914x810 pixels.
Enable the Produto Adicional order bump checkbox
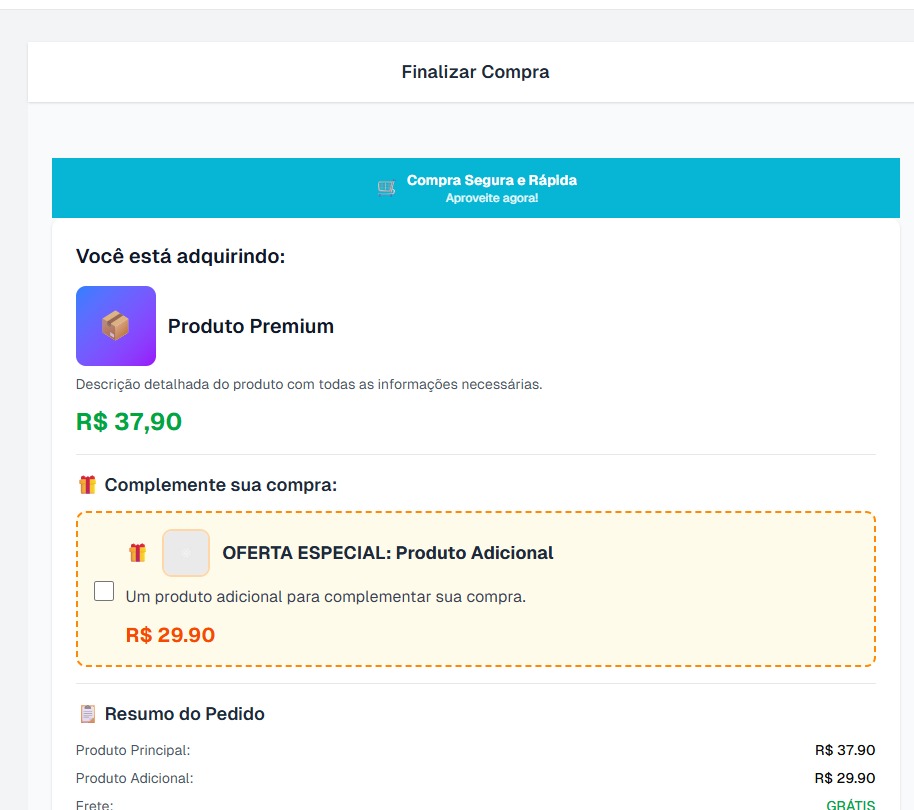pos(102,592)
